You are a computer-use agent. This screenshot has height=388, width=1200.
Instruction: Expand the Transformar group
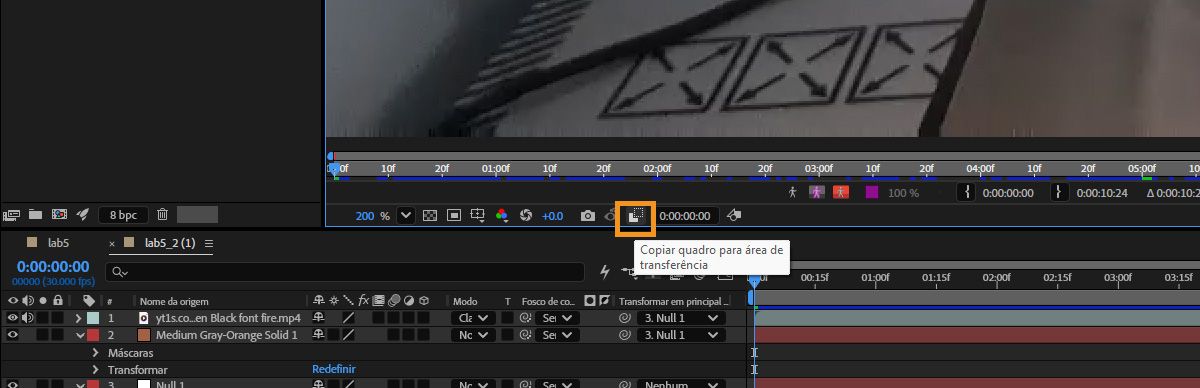coord(96,369)
